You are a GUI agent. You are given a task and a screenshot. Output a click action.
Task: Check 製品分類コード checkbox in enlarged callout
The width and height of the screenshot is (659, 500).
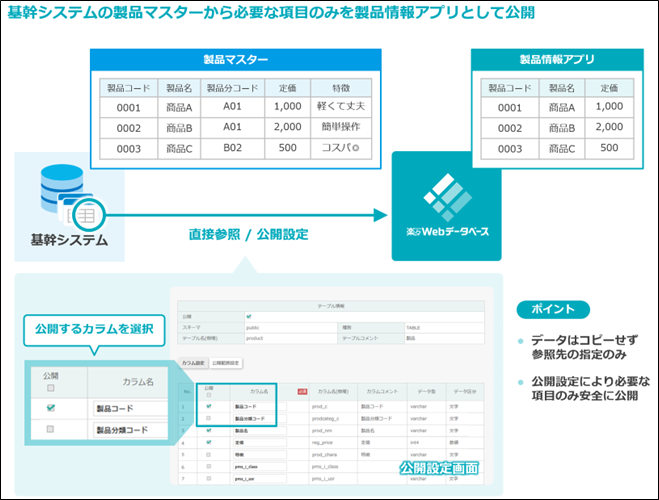pyautogui.click(x=50, y=429)
